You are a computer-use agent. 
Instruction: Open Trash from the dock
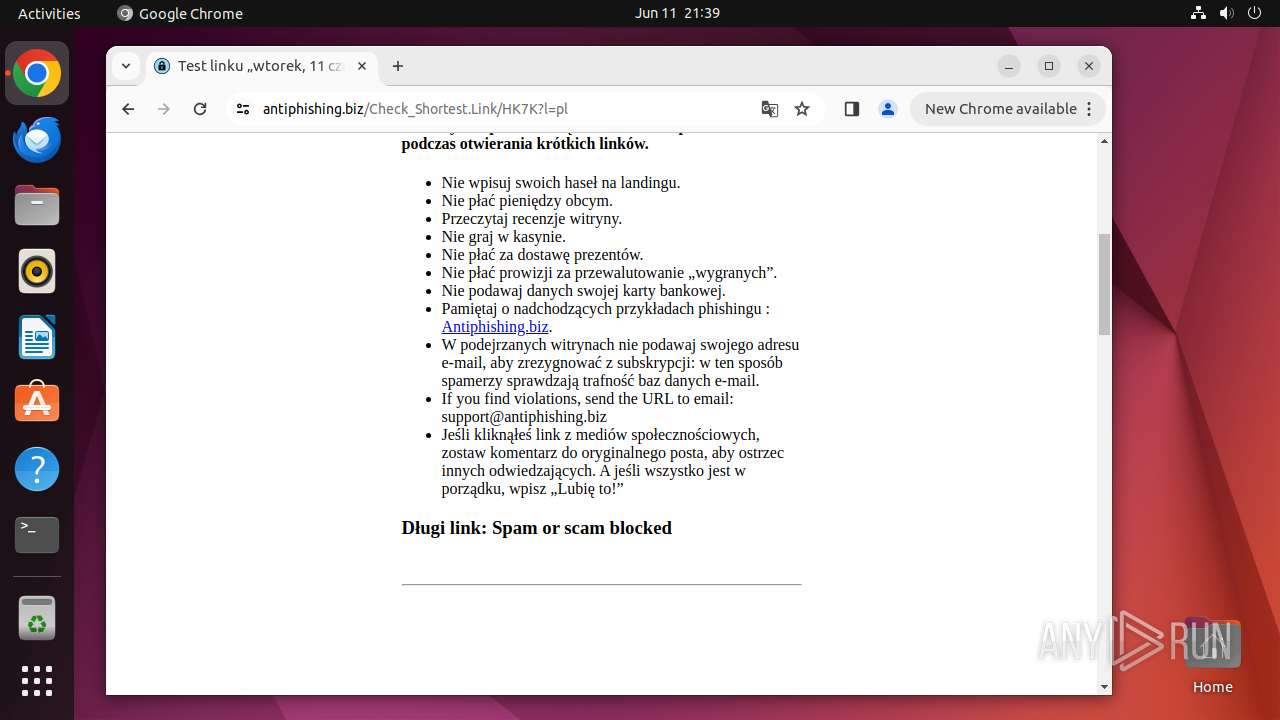[37, 618]
